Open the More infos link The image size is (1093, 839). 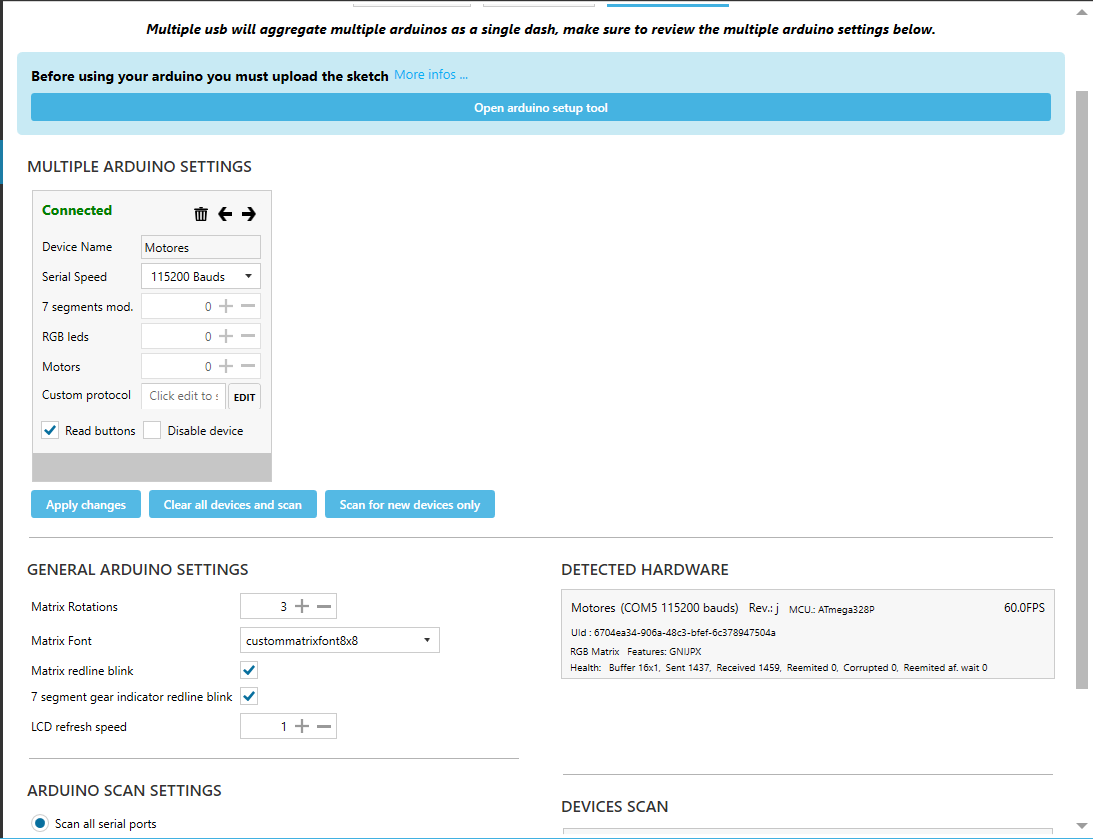click(x=431, y=75)
